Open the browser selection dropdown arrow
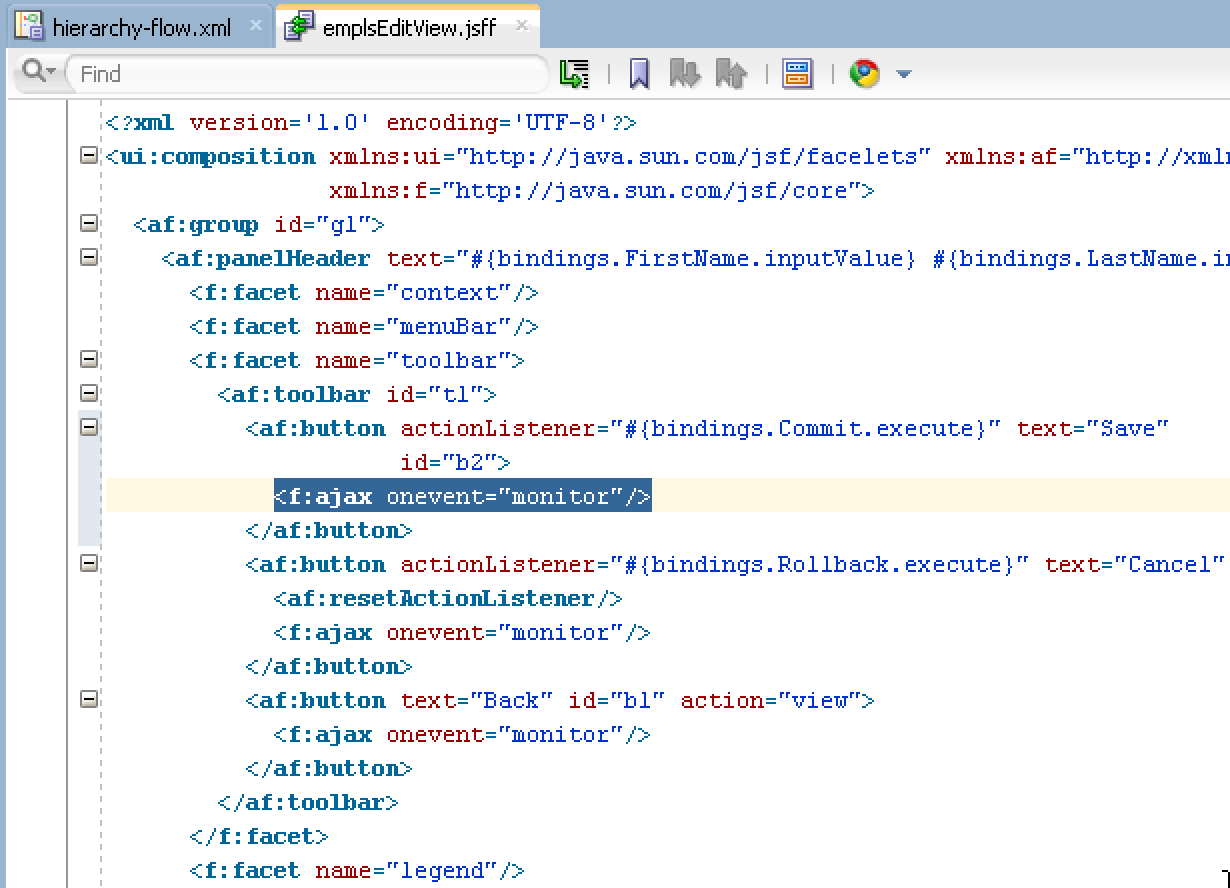This screenshot has height=888, width=1230. [x=904, y=74]
